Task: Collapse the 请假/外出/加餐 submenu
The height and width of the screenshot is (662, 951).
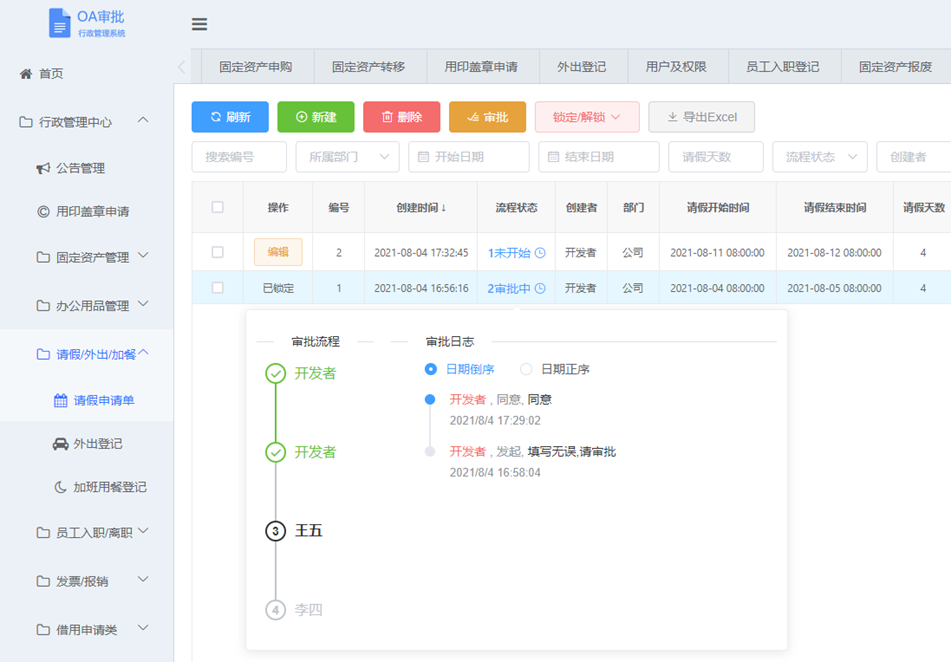Action: coord(144,352)
